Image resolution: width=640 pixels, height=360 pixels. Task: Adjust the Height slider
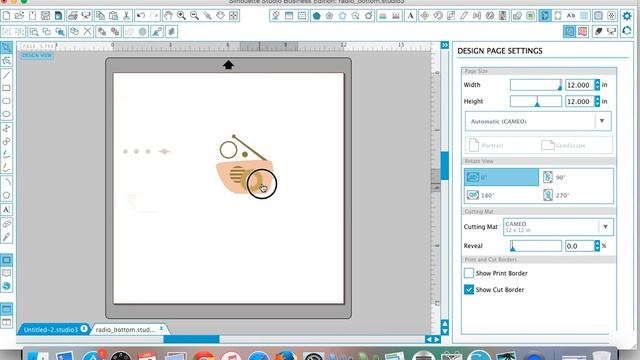(x=536, y=101)
